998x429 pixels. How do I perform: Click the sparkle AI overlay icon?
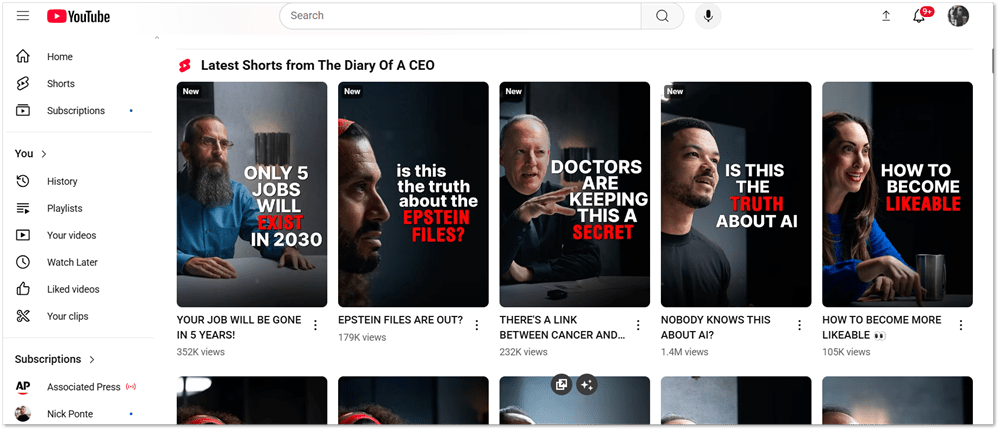pos(587,384)
